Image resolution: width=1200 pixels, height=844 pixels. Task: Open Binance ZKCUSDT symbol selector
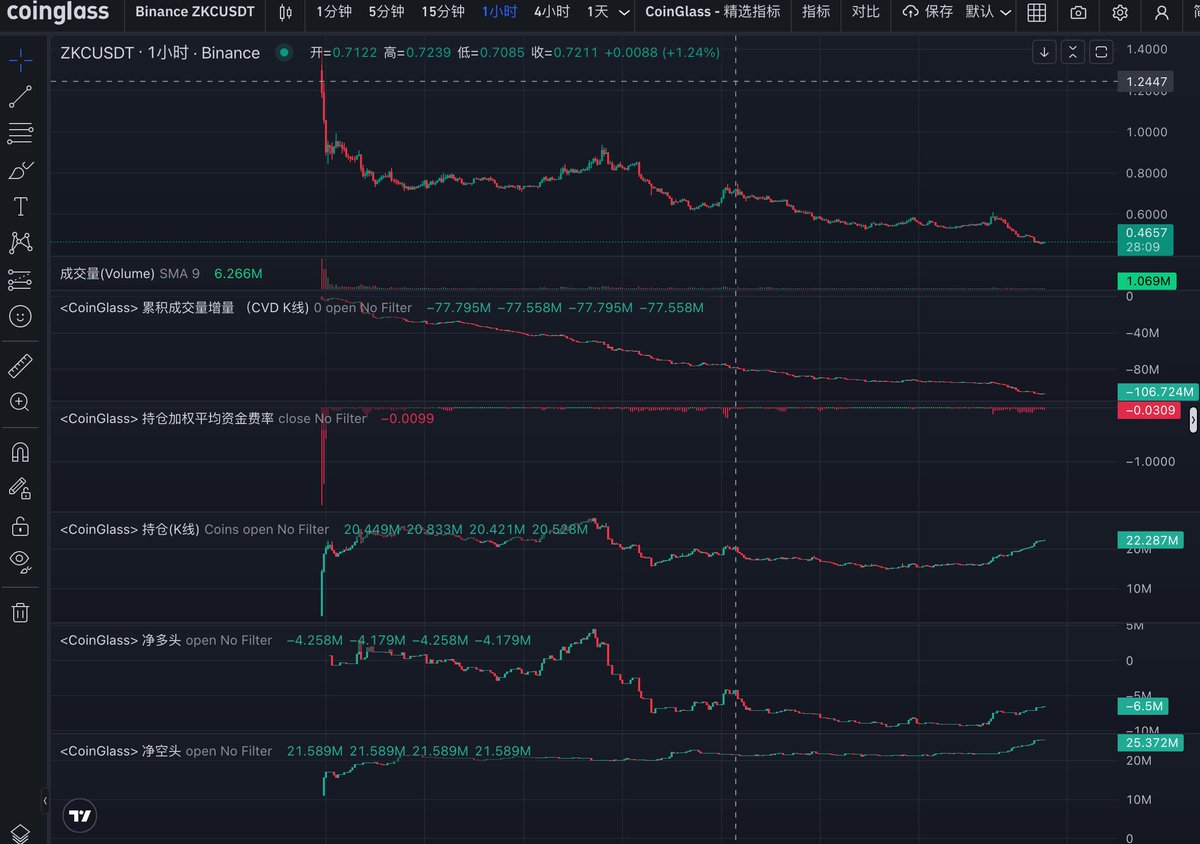coord(195,12)
